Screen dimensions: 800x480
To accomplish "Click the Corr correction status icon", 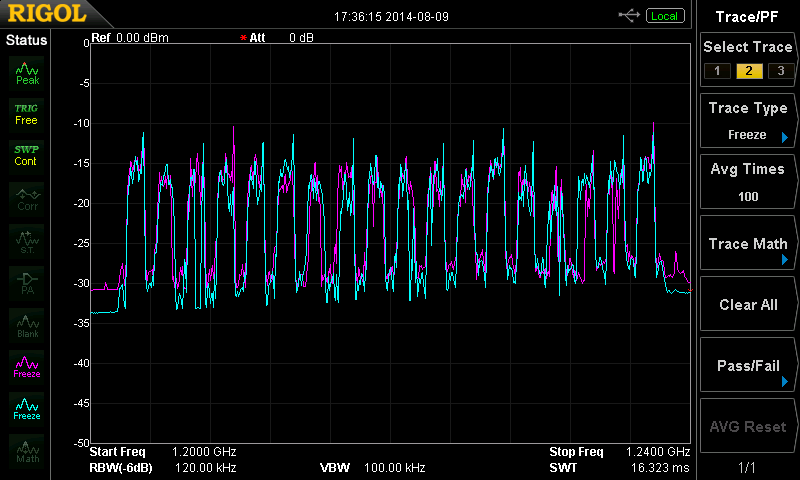I will point(27,198).
